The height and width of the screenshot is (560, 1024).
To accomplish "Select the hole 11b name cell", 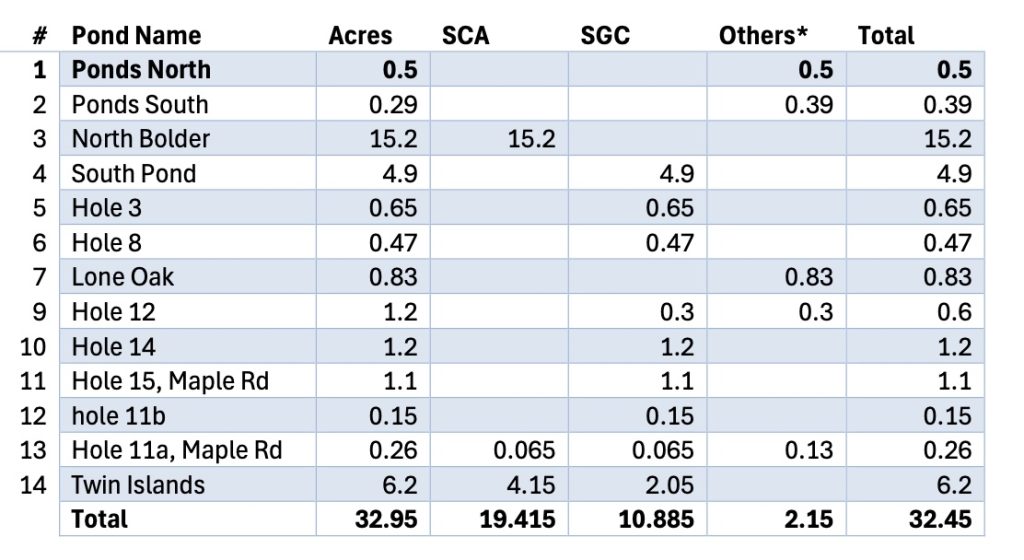I will pos(118,416).
